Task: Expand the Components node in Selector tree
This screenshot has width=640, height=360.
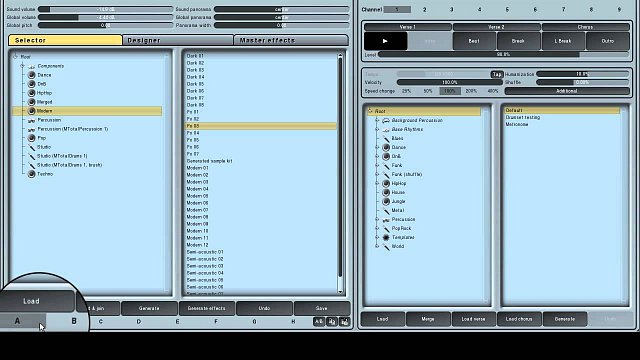Action: (x=22, y=66)
